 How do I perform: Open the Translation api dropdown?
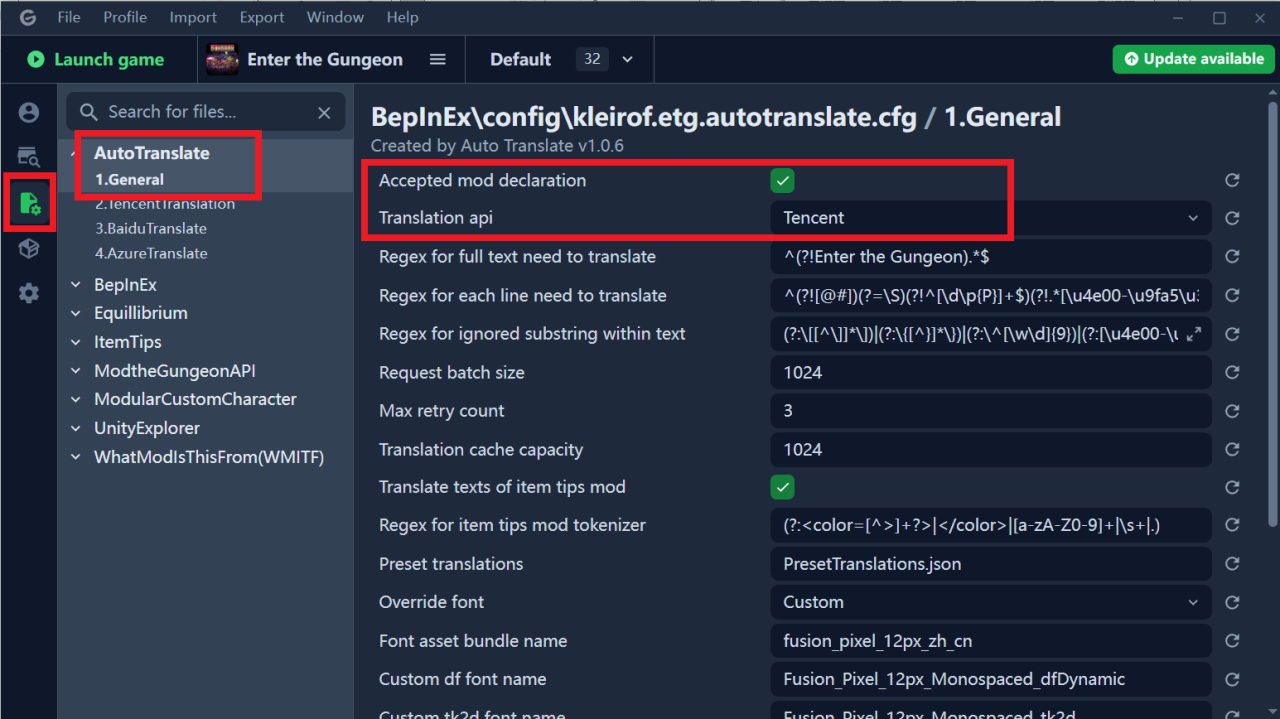(990, 218)
